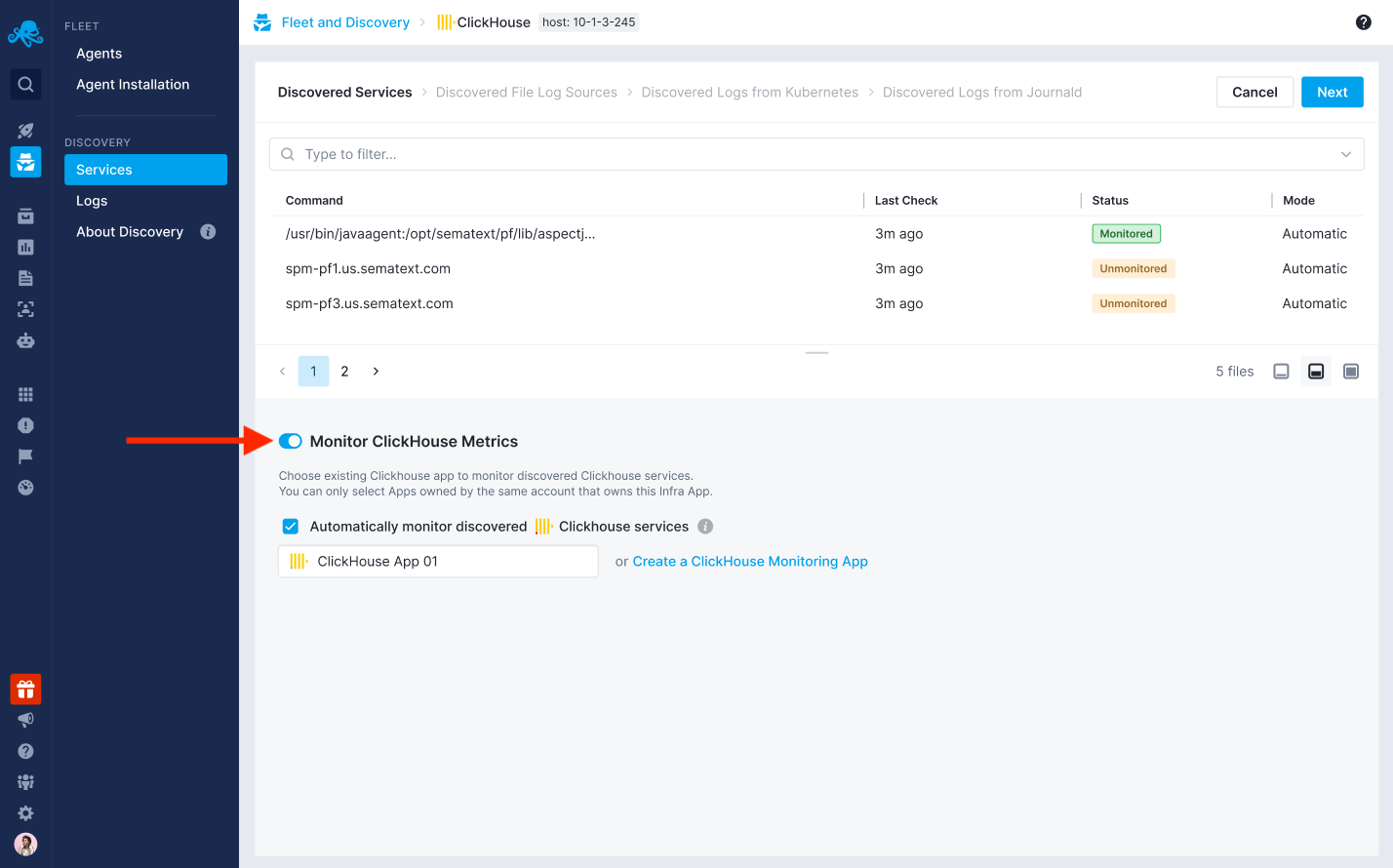Open the team members sidebar icon

25,782
